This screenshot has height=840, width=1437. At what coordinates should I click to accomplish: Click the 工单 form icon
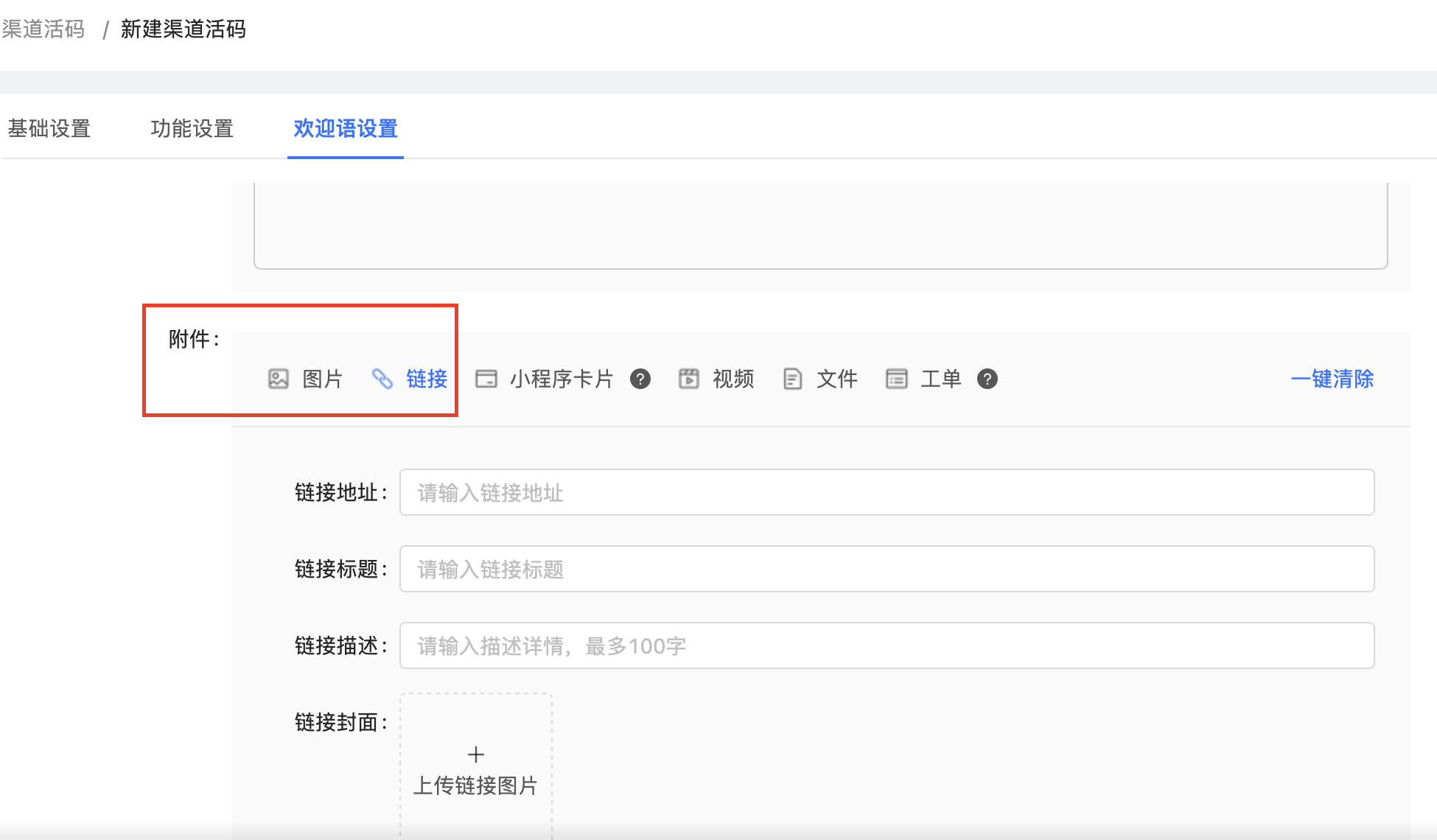pyautogui.click(x=896, y=379)
